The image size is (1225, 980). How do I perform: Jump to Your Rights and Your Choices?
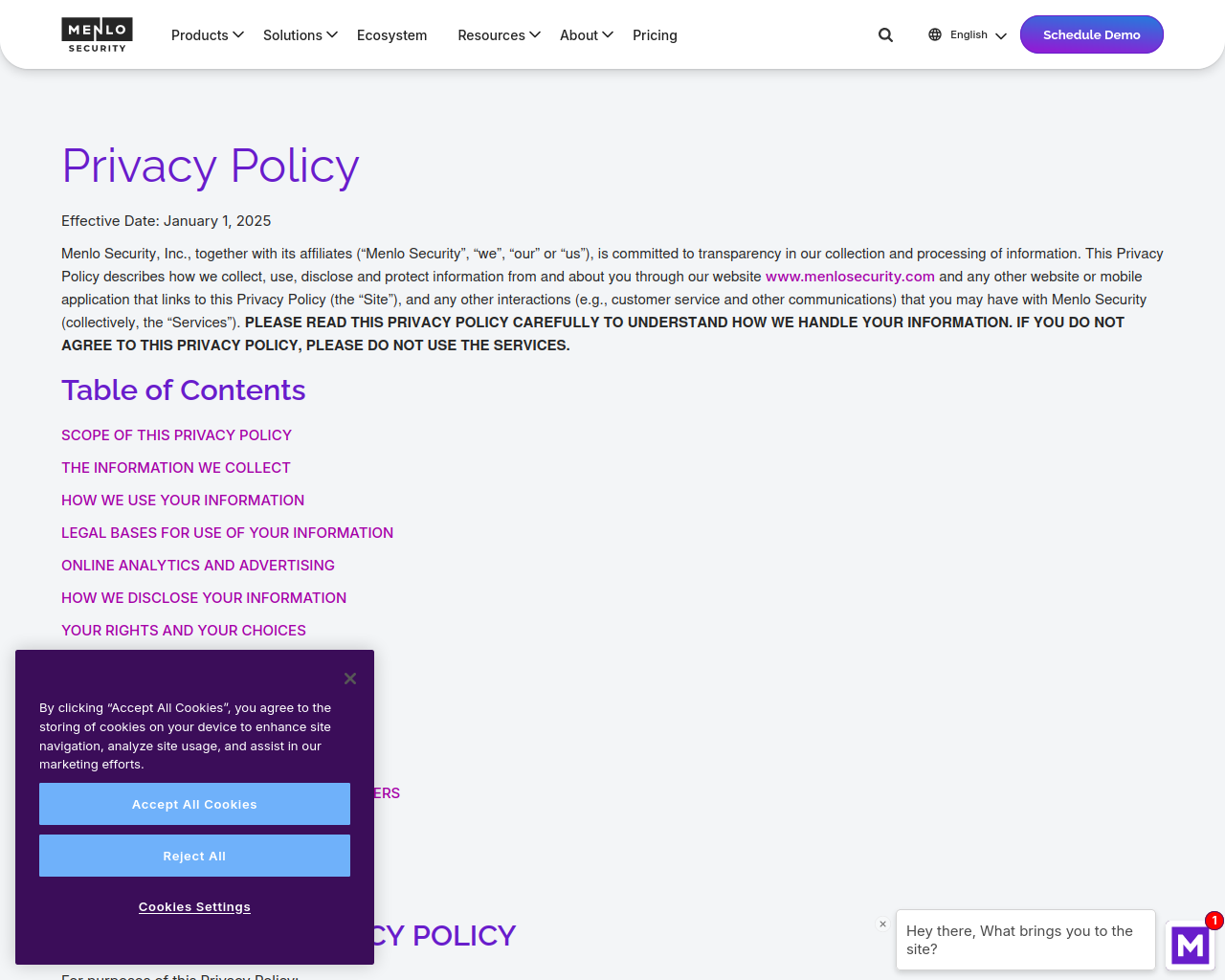click(184, 631)
